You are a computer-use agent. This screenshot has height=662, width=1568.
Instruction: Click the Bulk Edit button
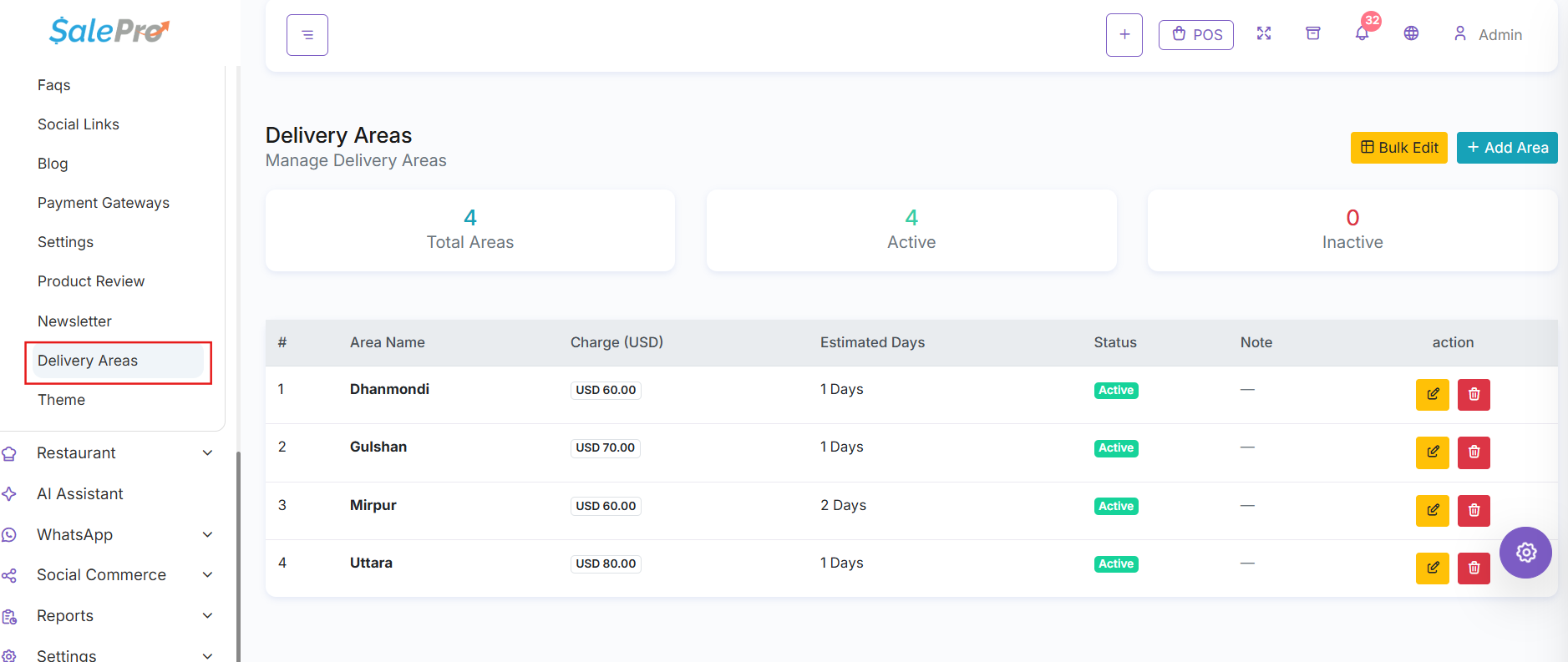point(1399,148)
